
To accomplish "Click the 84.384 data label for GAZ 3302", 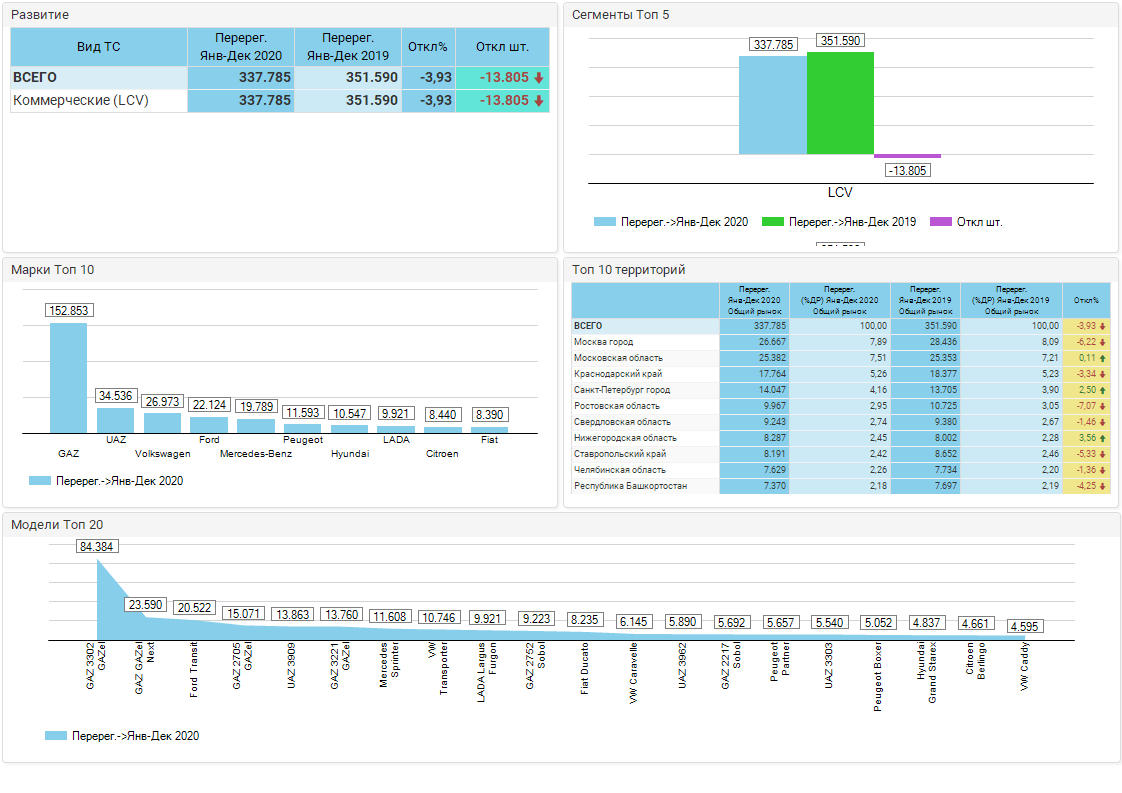I will coord(97,546).
